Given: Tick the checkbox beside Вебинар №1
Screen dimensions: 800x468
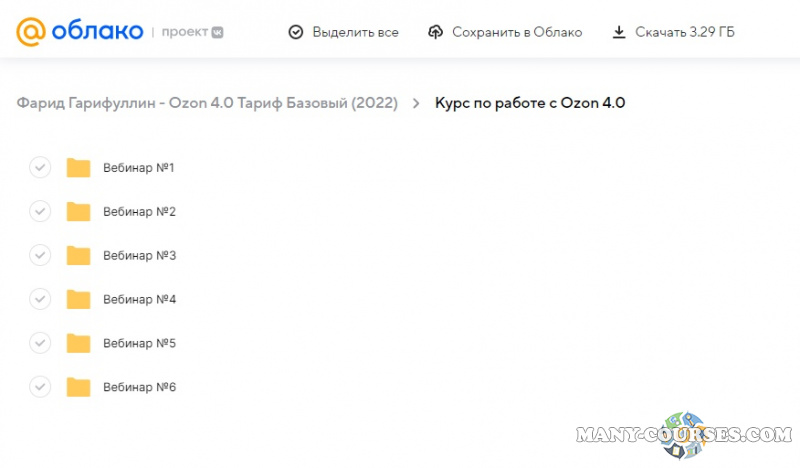Looking at the screenshot, I should click(x=40, y=167).
